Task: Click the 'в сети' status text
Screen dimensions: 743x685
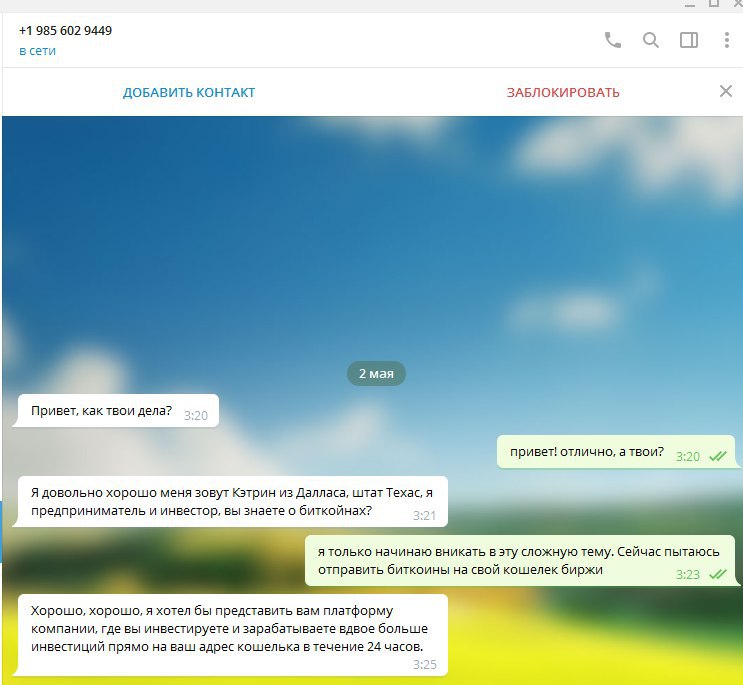Action: click(x=37, y=51)
